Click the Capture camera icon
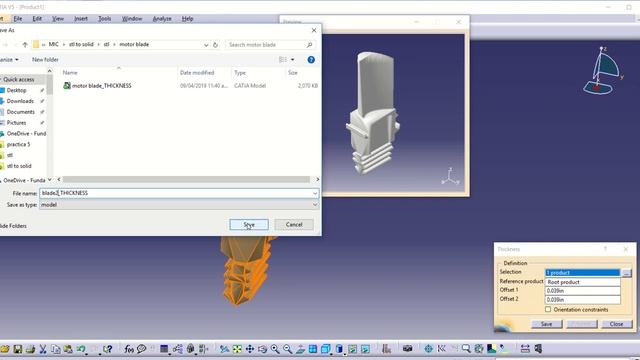640x360 pixels. coord(407,349)
